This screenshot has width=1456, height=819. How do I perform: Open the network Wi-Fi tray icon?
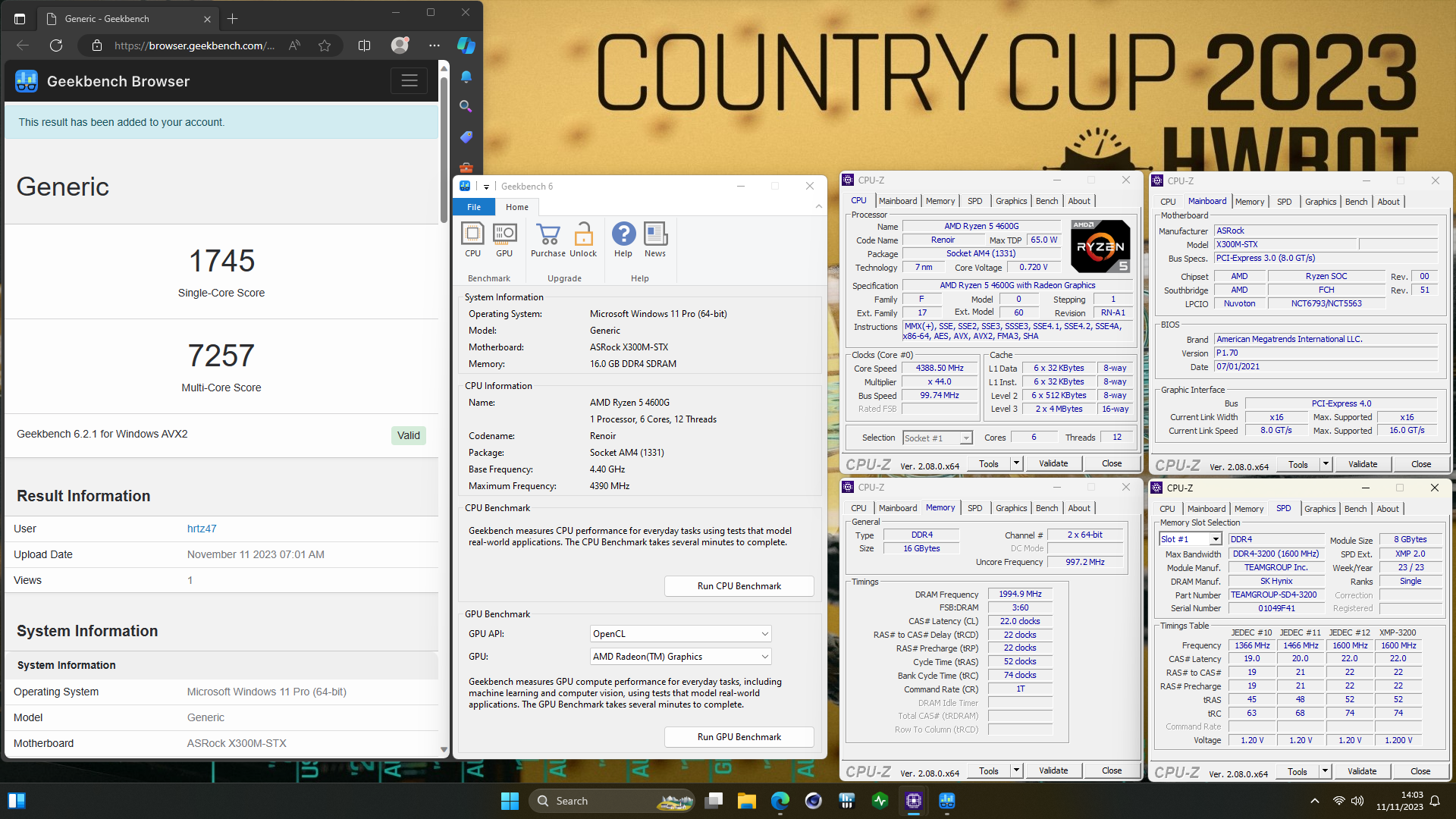coord(1338,801)
